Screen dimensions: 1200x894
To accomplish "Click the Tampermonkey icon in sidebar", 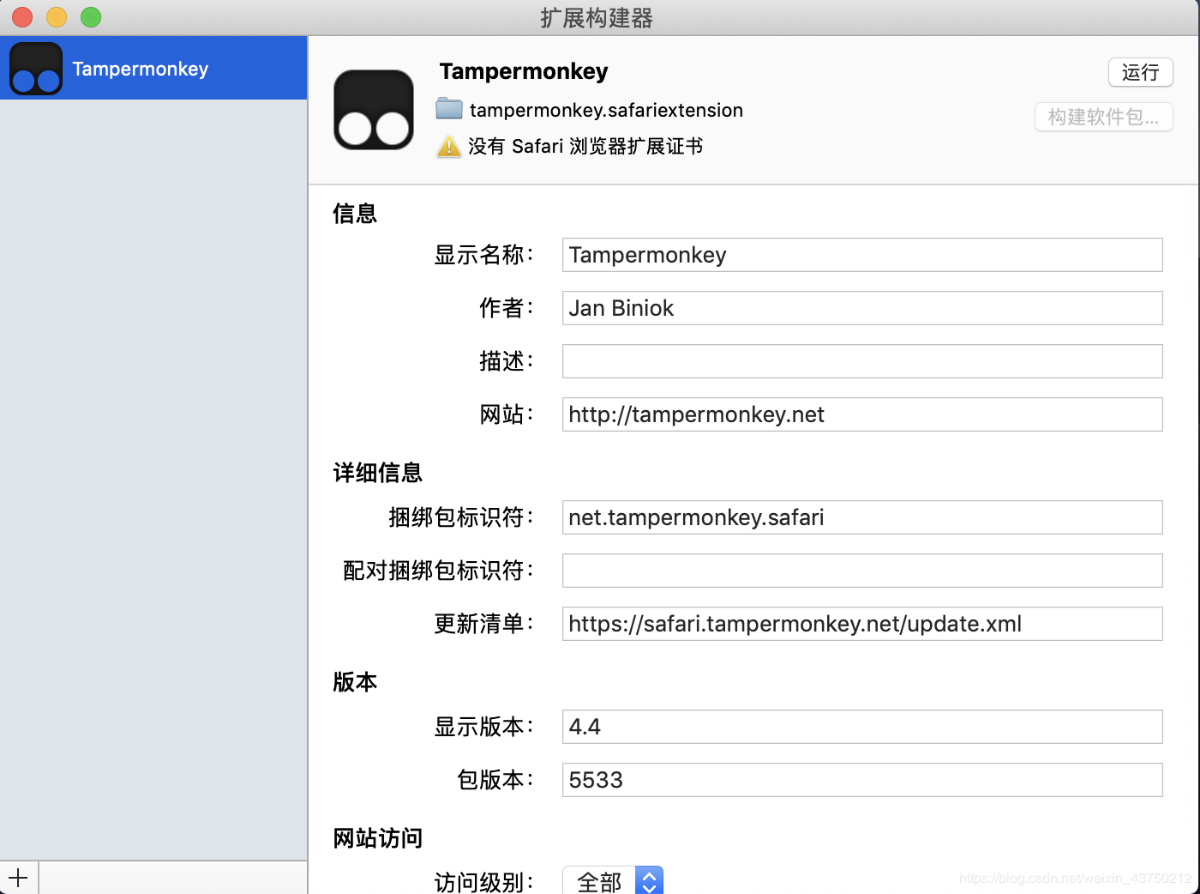I will (x=36, y=69).
